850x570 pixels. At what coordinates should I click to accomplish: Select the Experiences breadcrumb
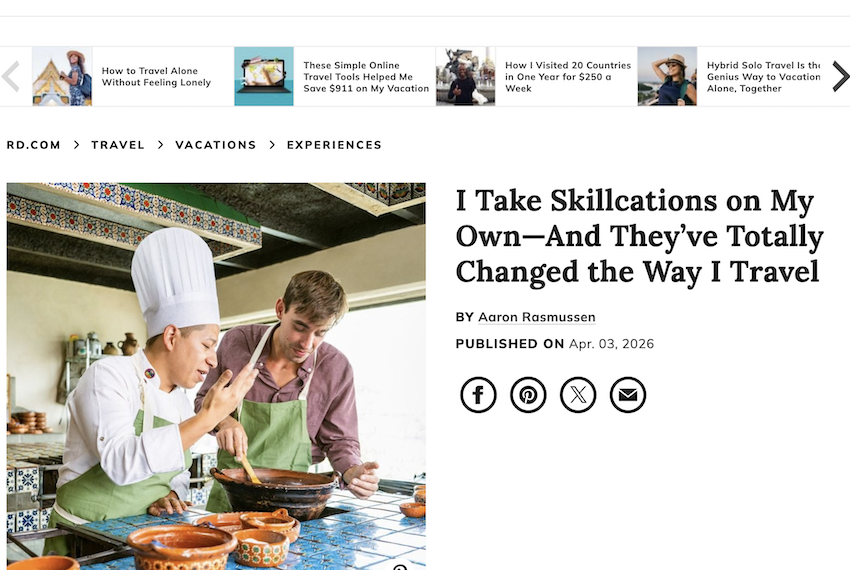tap(334, 145)
